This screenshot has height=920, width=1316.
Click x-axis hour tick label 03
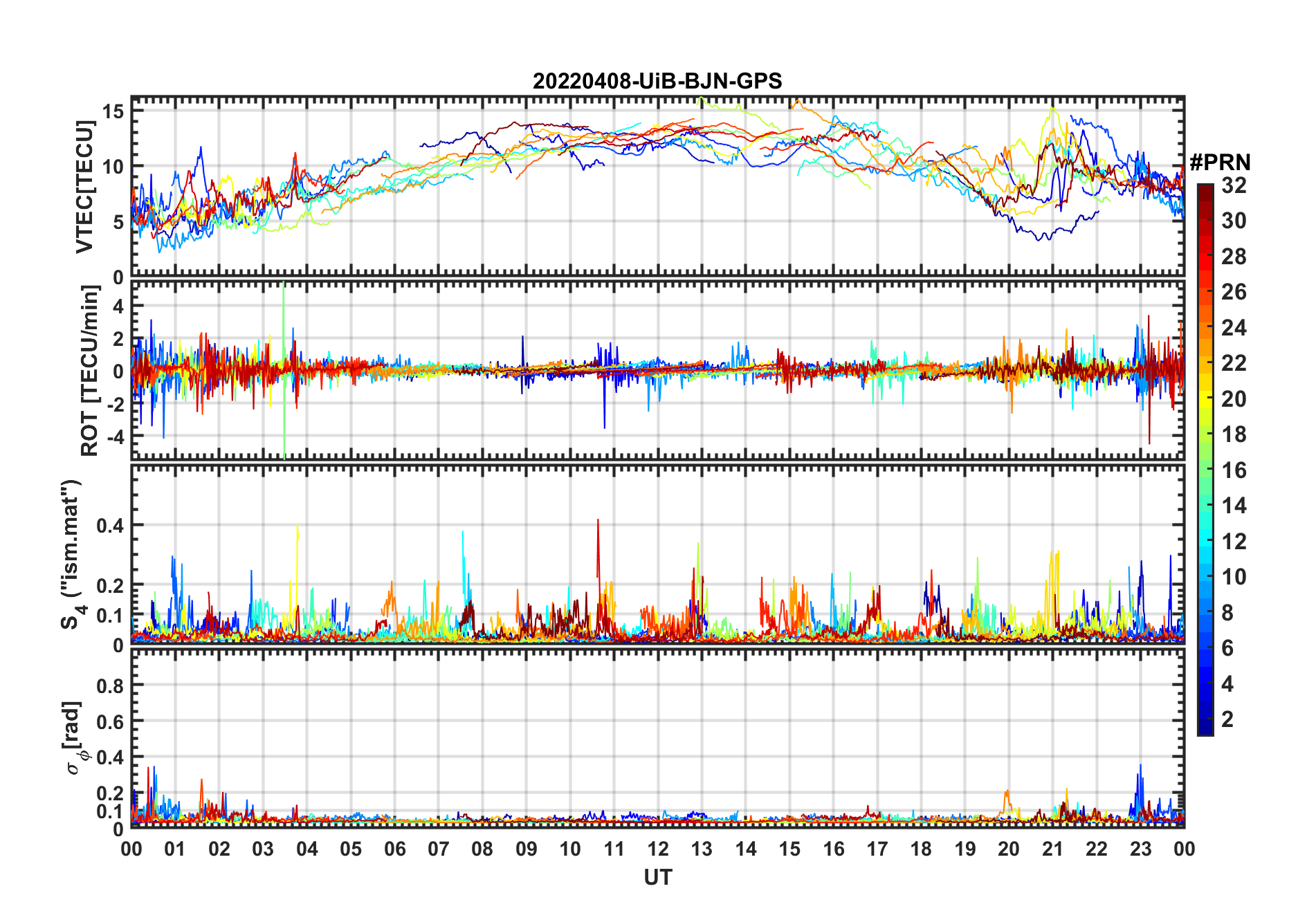point(263,849)
